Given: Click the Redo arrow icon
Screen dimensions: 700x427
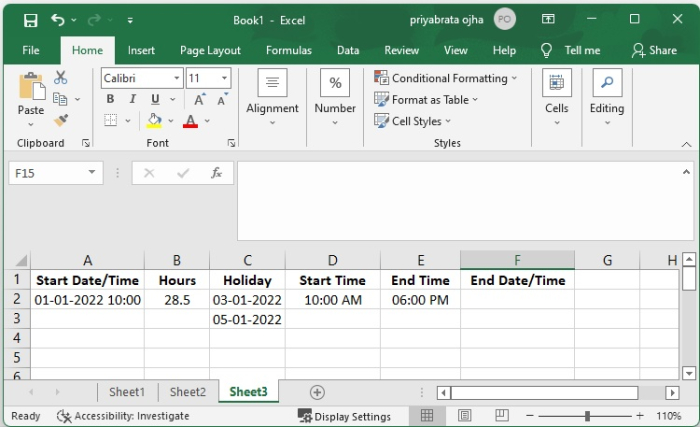Looking at the screenshot, I should pyautogui.click(x=94, y=20).
